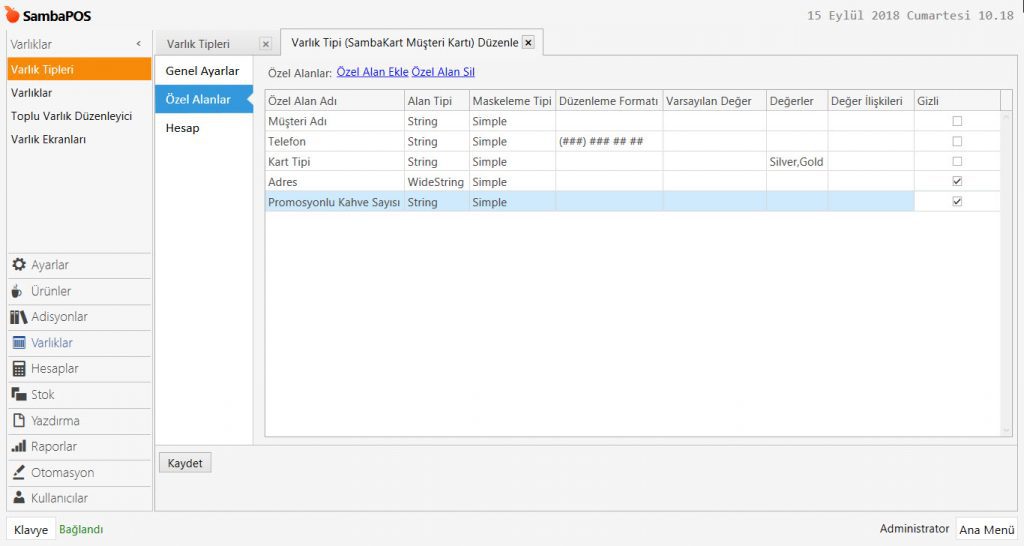Close the Varlık Tipleri tab

pos(265,44)
